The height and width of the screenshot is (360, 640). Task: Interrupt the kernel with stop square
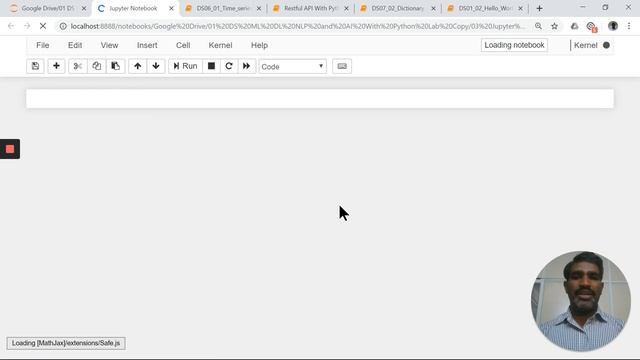coord(211,66)
